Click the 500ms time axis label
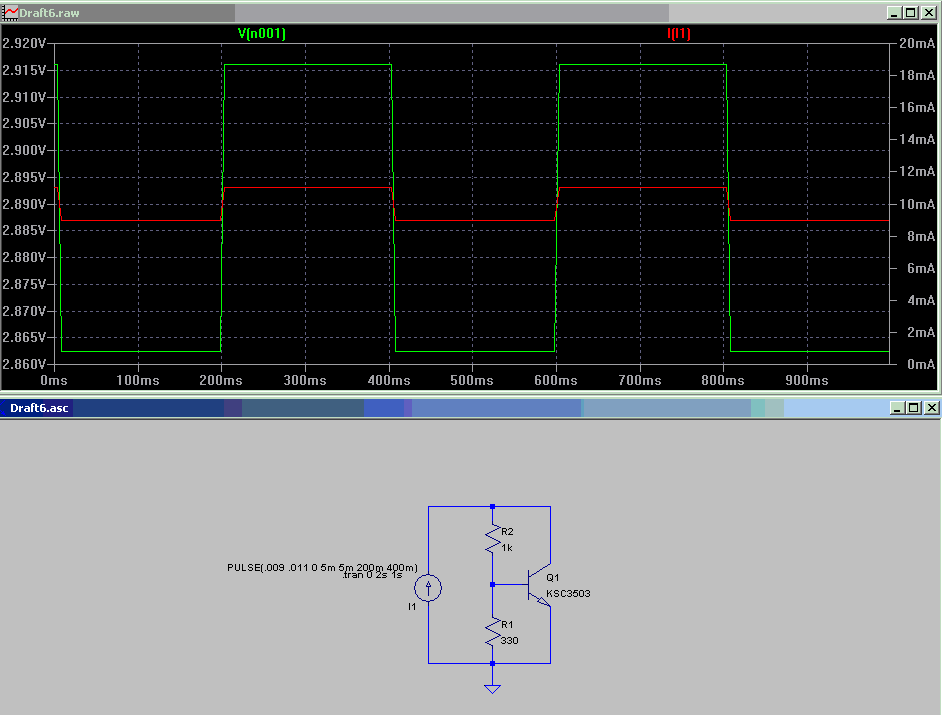The height and width of the screenshot is (715, 942). (x=472, y=380)
